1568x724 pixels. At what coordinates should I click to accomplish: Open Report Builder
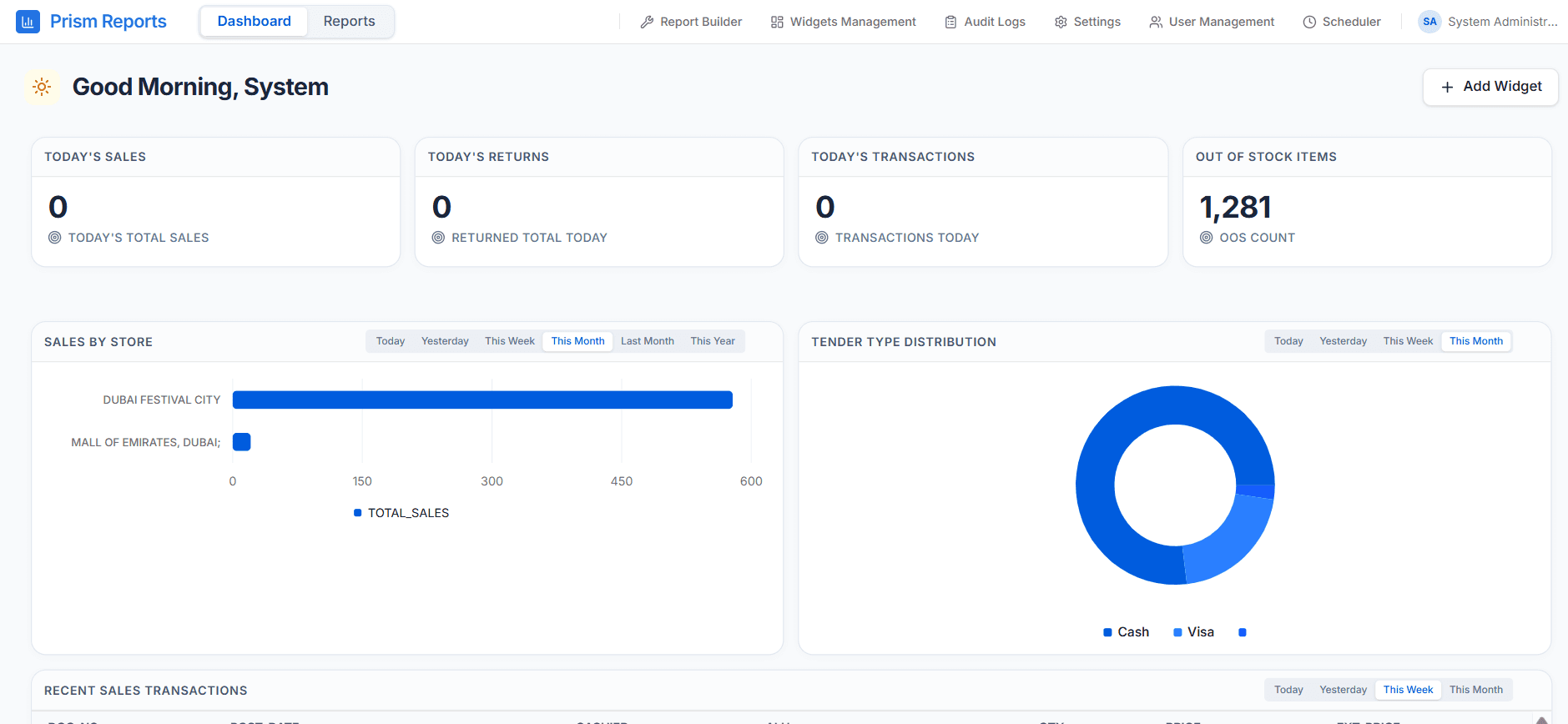point(691,22)
